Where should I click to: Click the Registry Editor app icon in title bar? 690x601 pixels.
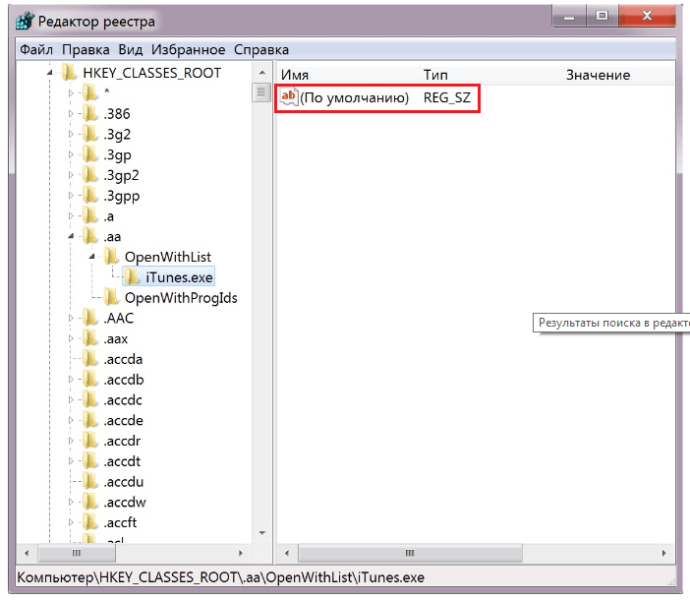coord(25,21)
